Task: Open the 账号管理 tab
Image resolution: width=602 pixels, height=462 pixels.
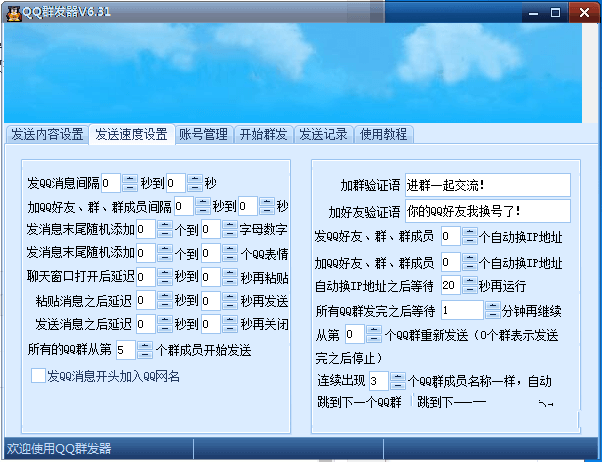Action: click(204, 134)
